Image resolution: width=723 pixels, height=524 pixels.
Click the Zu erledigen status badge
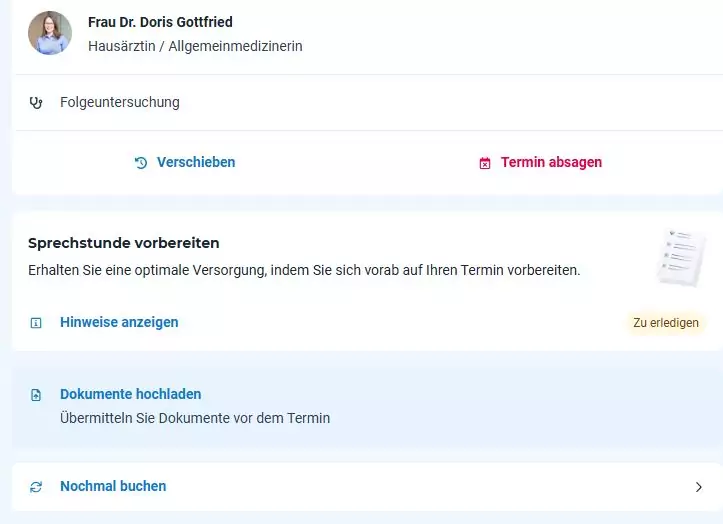(666, 323)
